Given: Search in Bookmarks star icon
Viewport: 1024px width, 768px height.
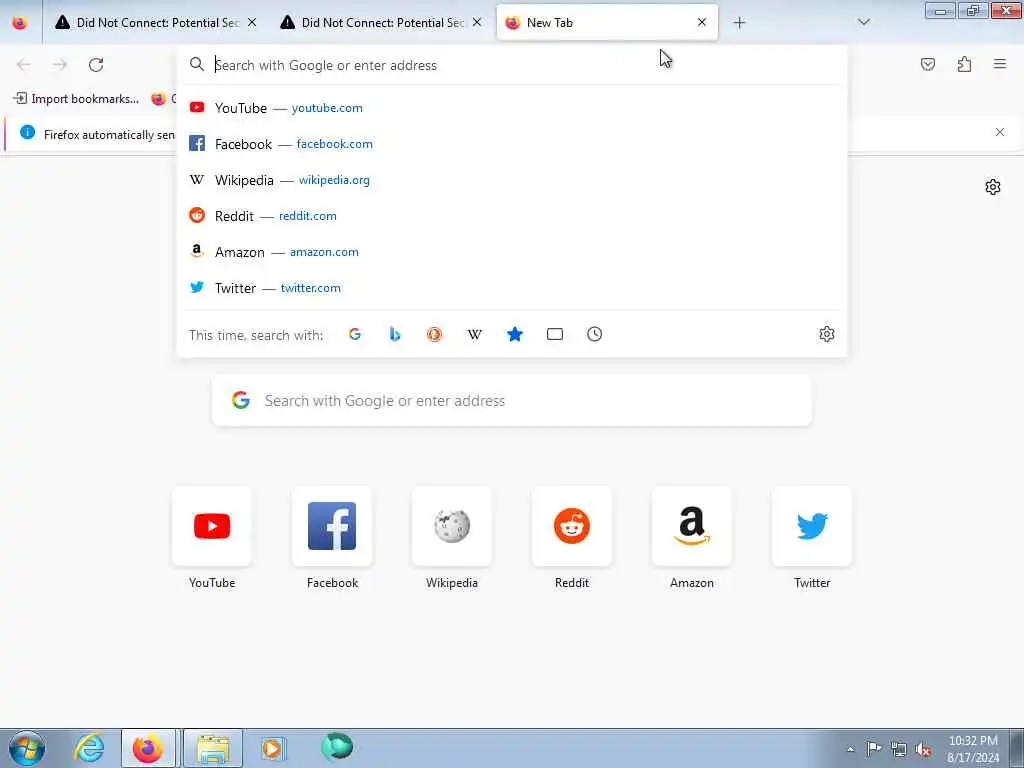Looking at the screenshot, I should pos(515,334).
